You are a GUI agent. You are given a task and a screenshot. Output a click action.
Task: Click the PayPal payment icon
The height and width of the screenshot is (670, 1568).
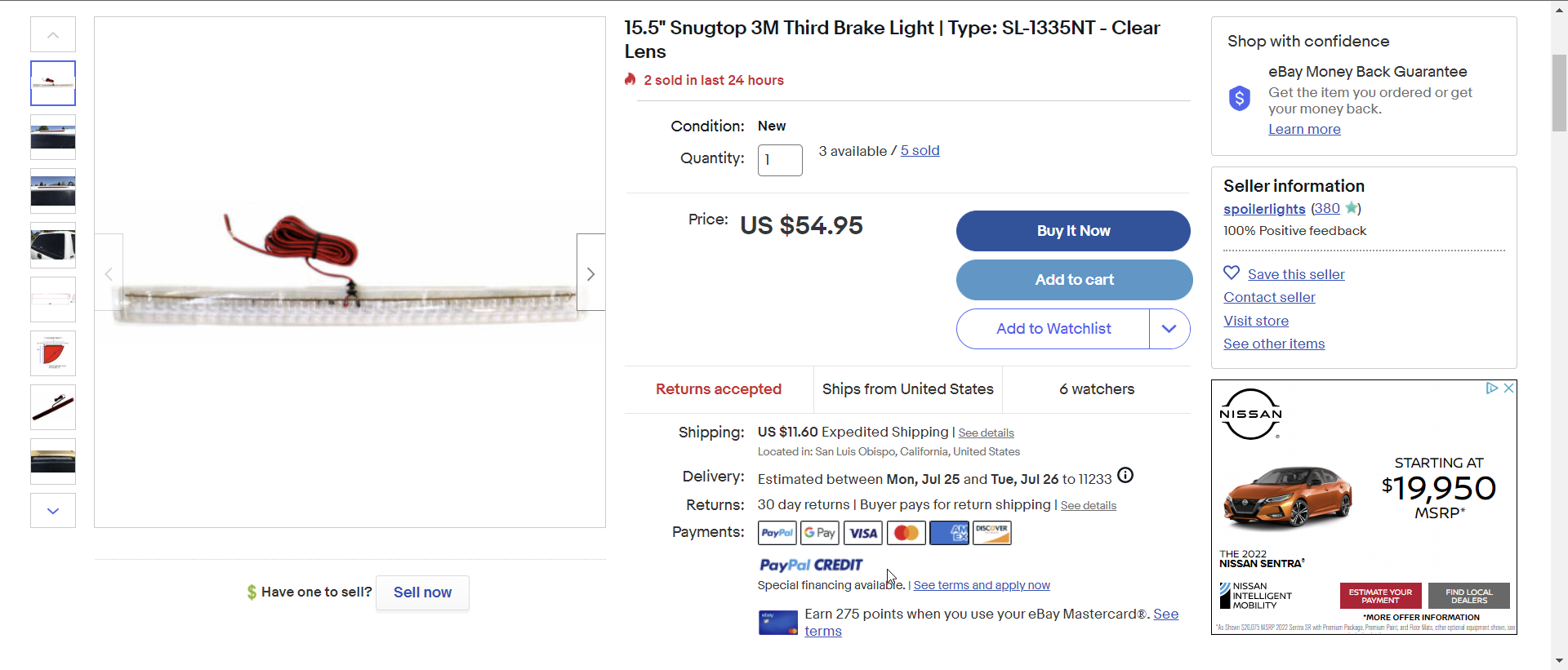[x=777, y=533]
